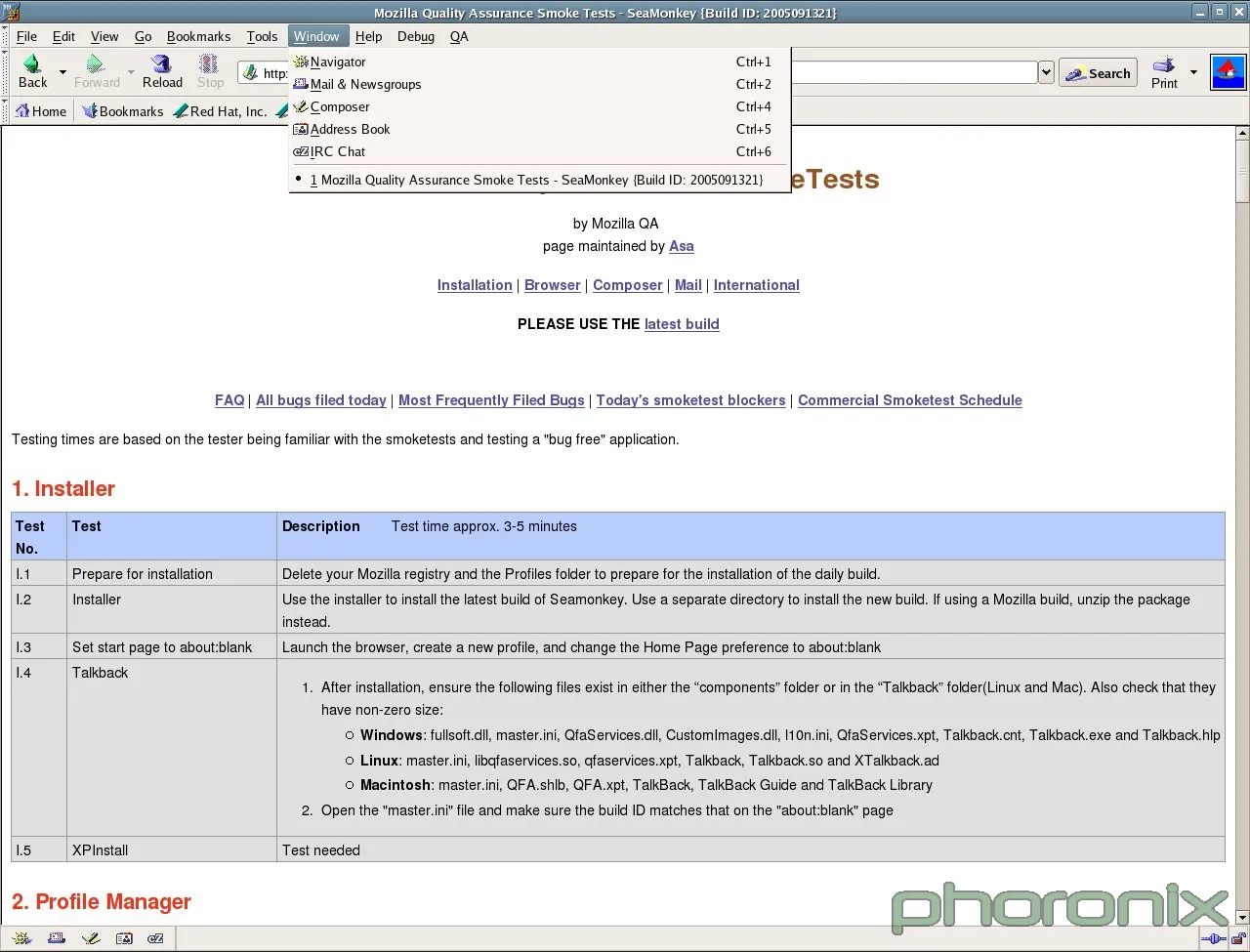Click the Stop loading button

point(210,71)
